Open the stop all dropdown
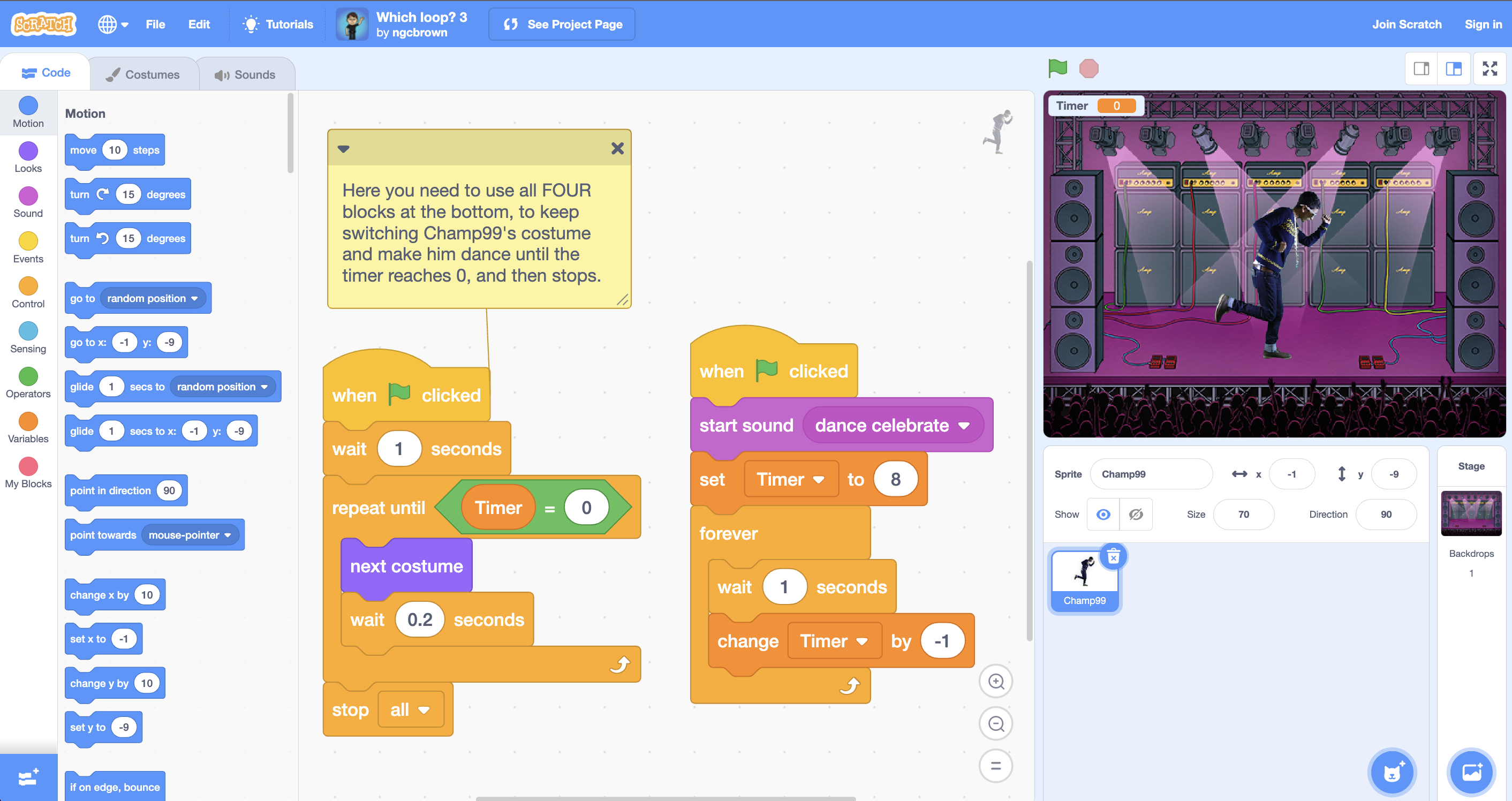The image size is (1512, 801). coord(411,709)
